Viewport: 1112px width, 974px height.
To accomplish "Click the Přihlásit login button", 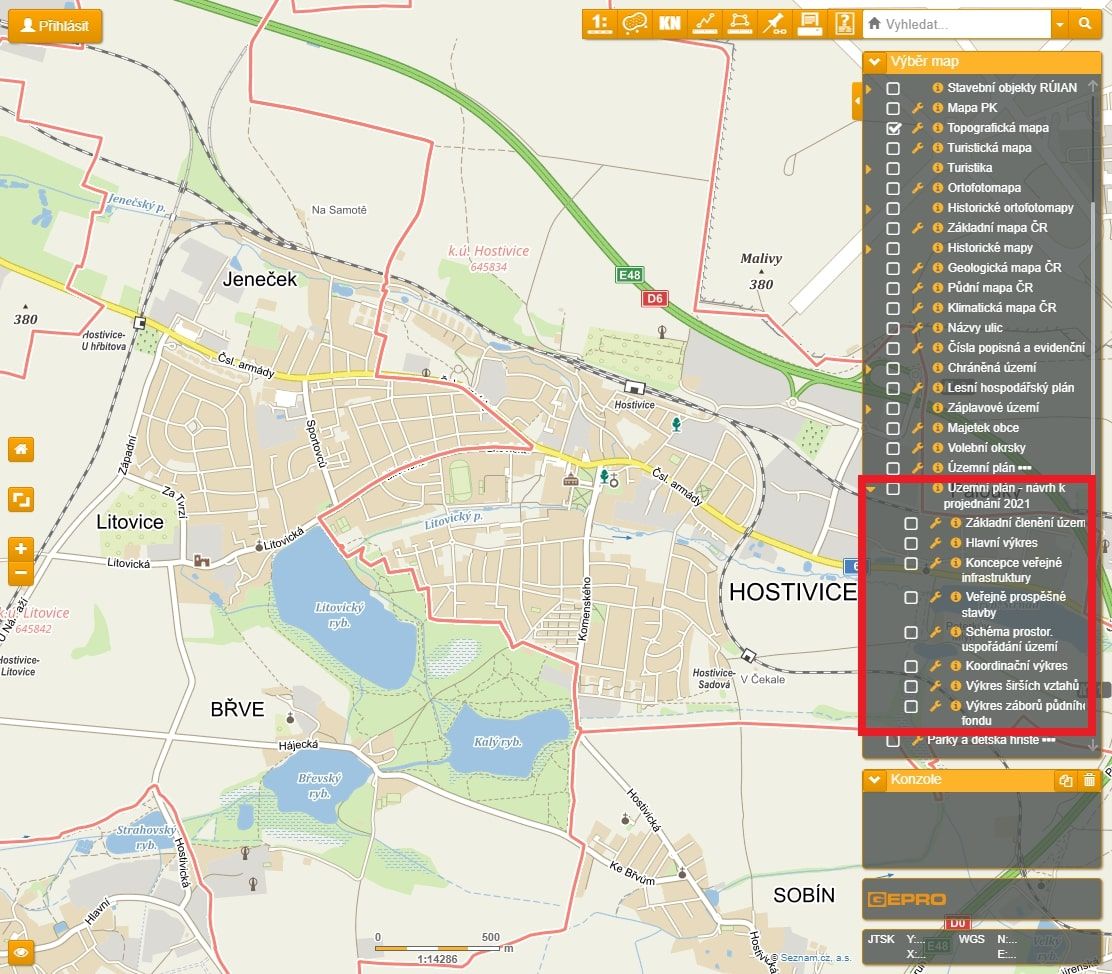I will coord(55,25).
